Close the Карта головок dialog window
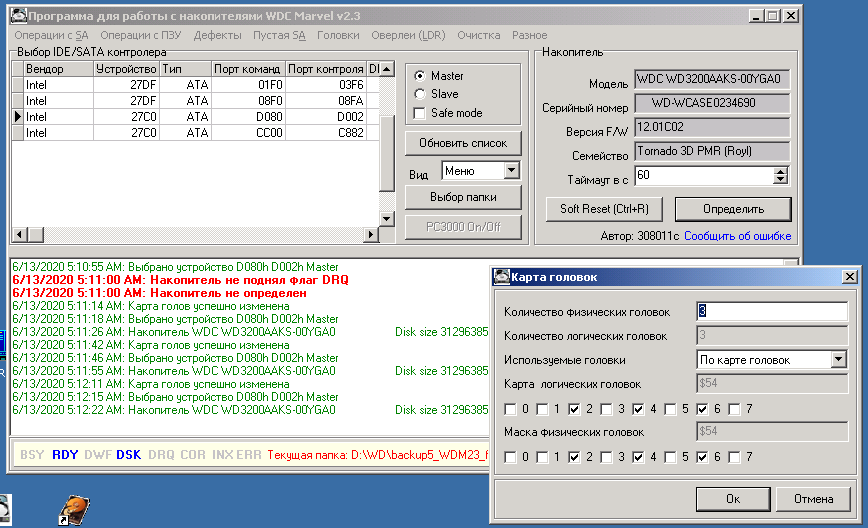This screenshot has width=868, height=528. (x=848, y=277)
